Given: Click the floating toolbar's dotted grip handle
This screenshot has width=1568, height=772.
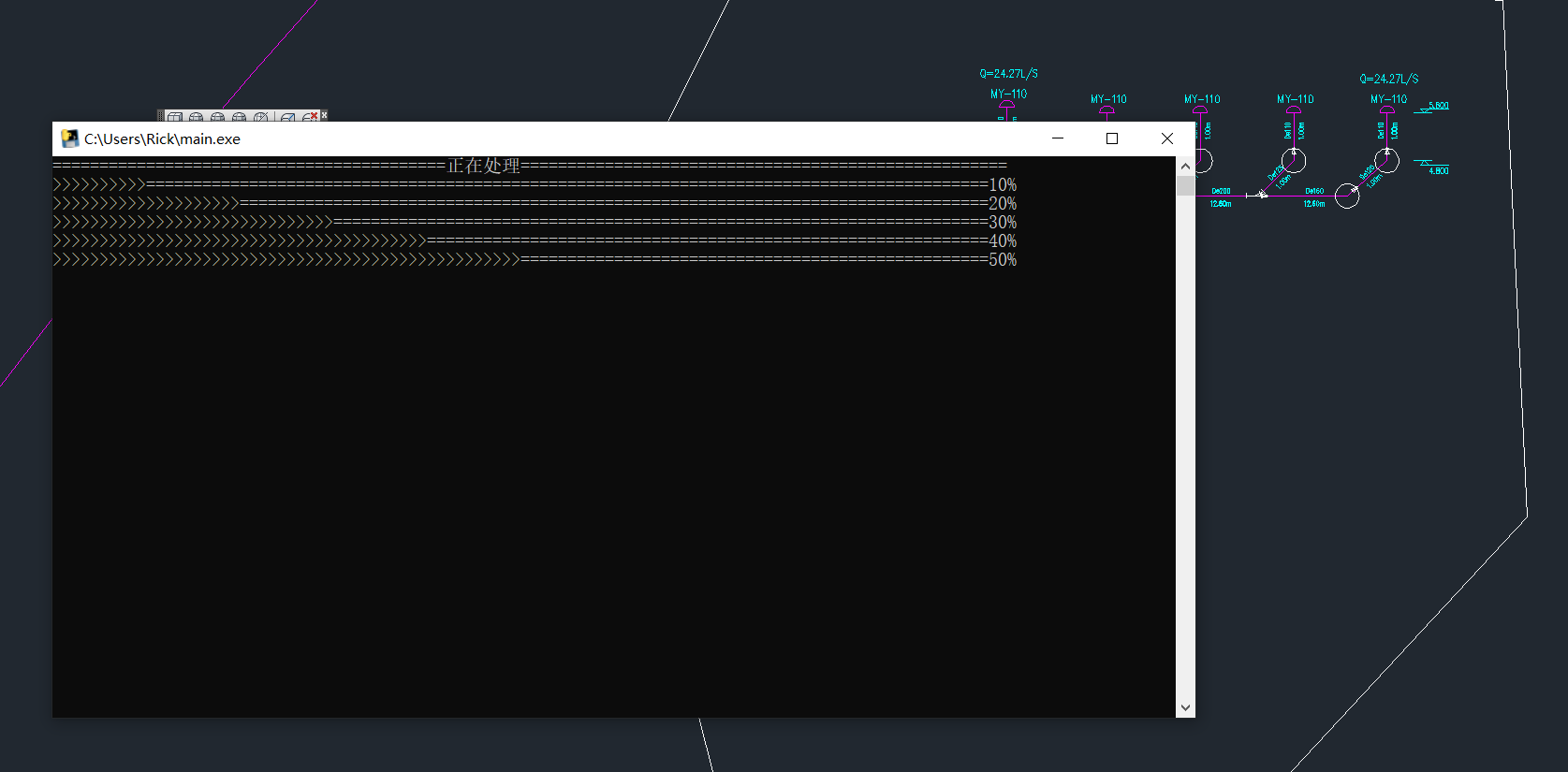Looking at the screenshot, I should pyautogui.click(x=161, y=117).
